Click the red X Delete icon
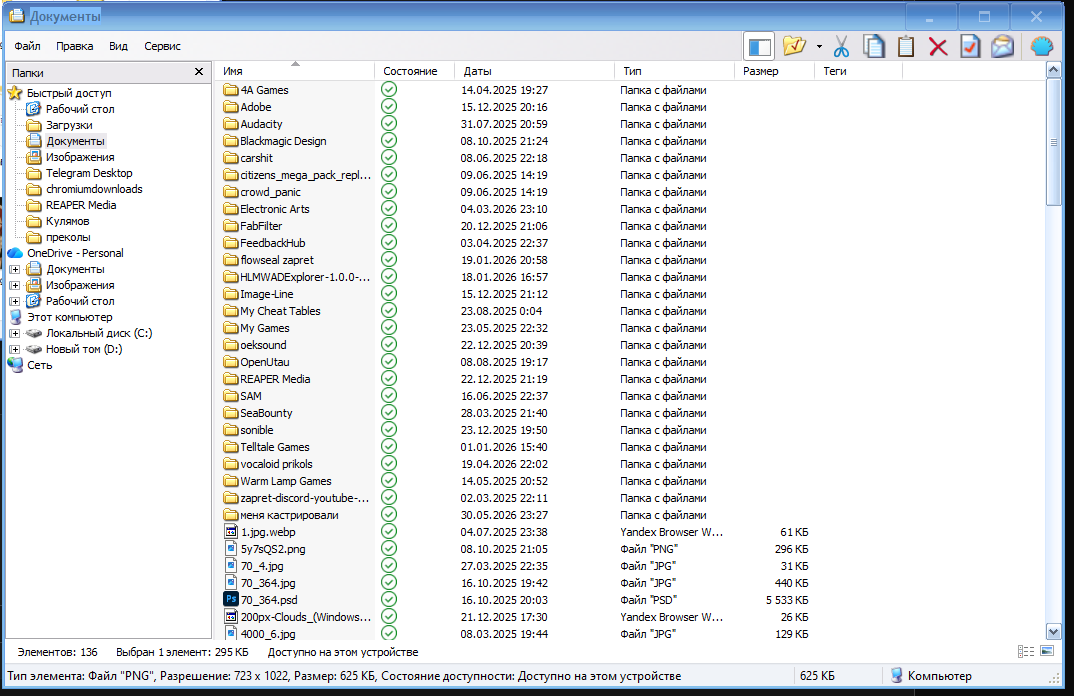Screen dimensions: 1074x696 pyautogui.click(x=938, y=47)
